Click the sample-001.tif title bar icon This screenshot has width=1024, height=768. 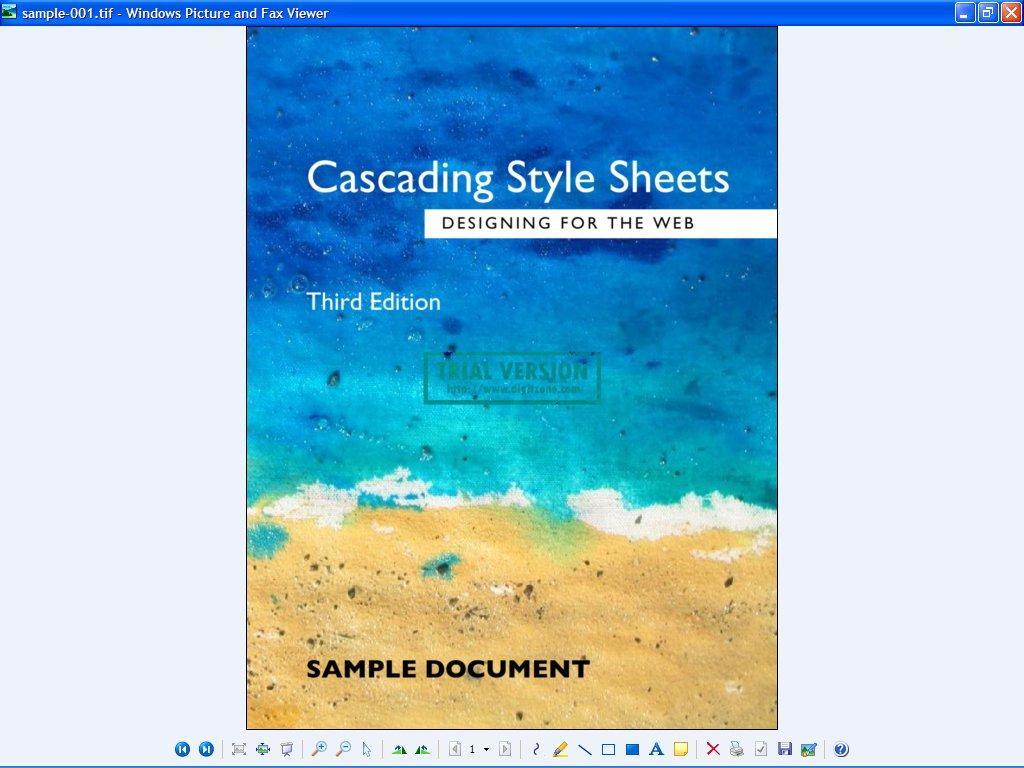click(9, 11)
